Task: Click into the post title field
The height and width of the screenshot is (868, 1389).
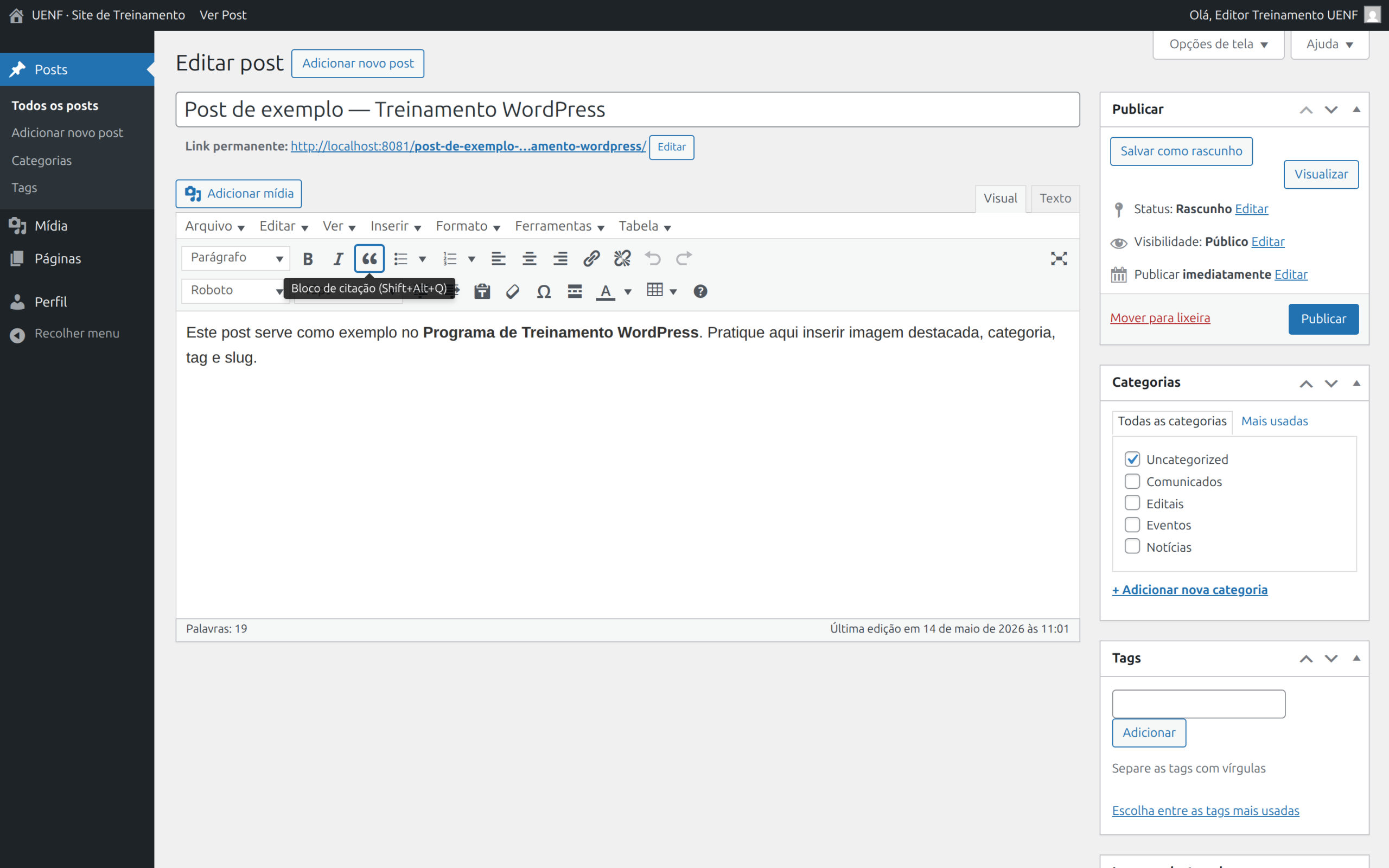Action: 627,109
